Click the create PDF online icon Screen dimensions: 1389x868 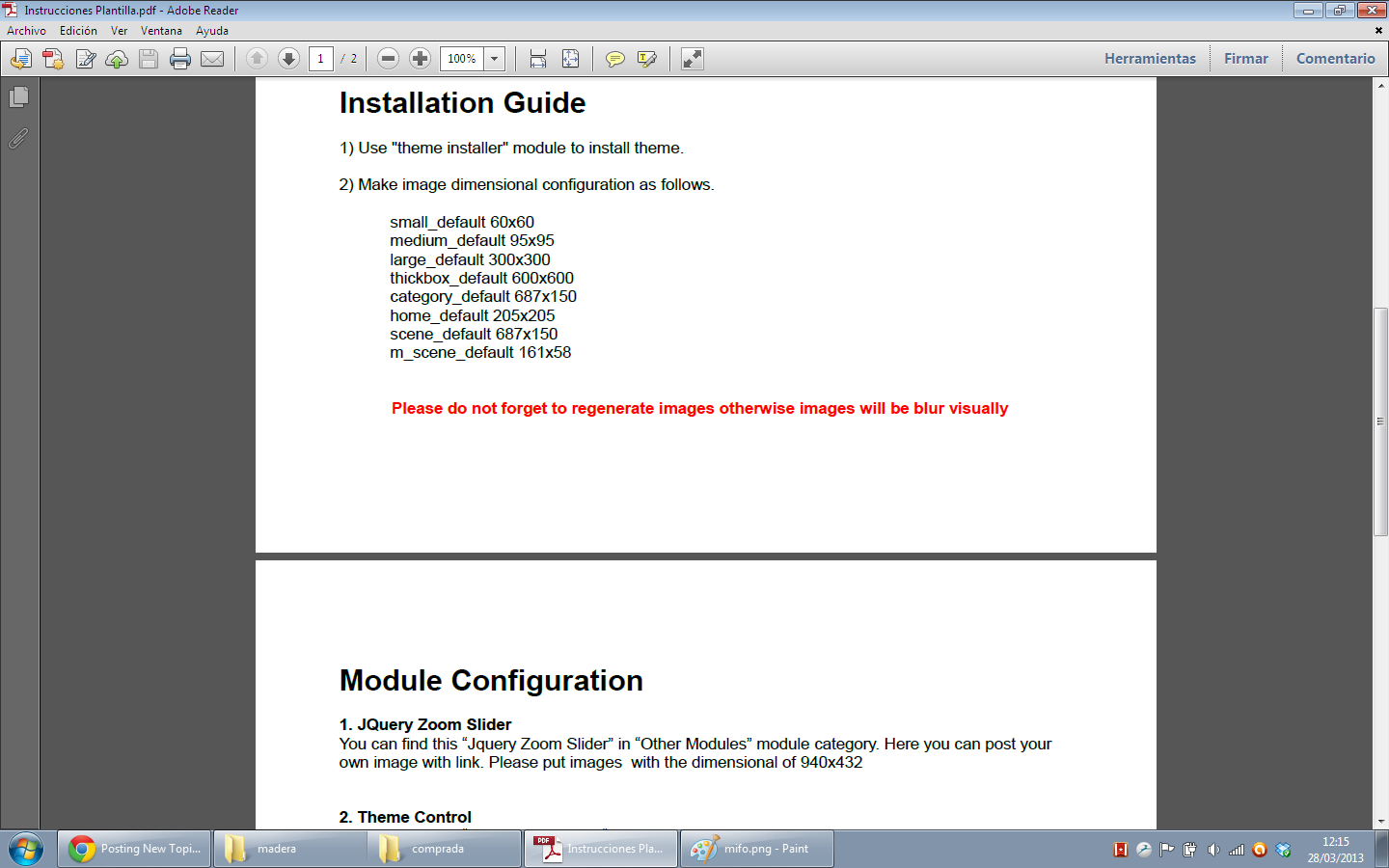click(53, 59)
